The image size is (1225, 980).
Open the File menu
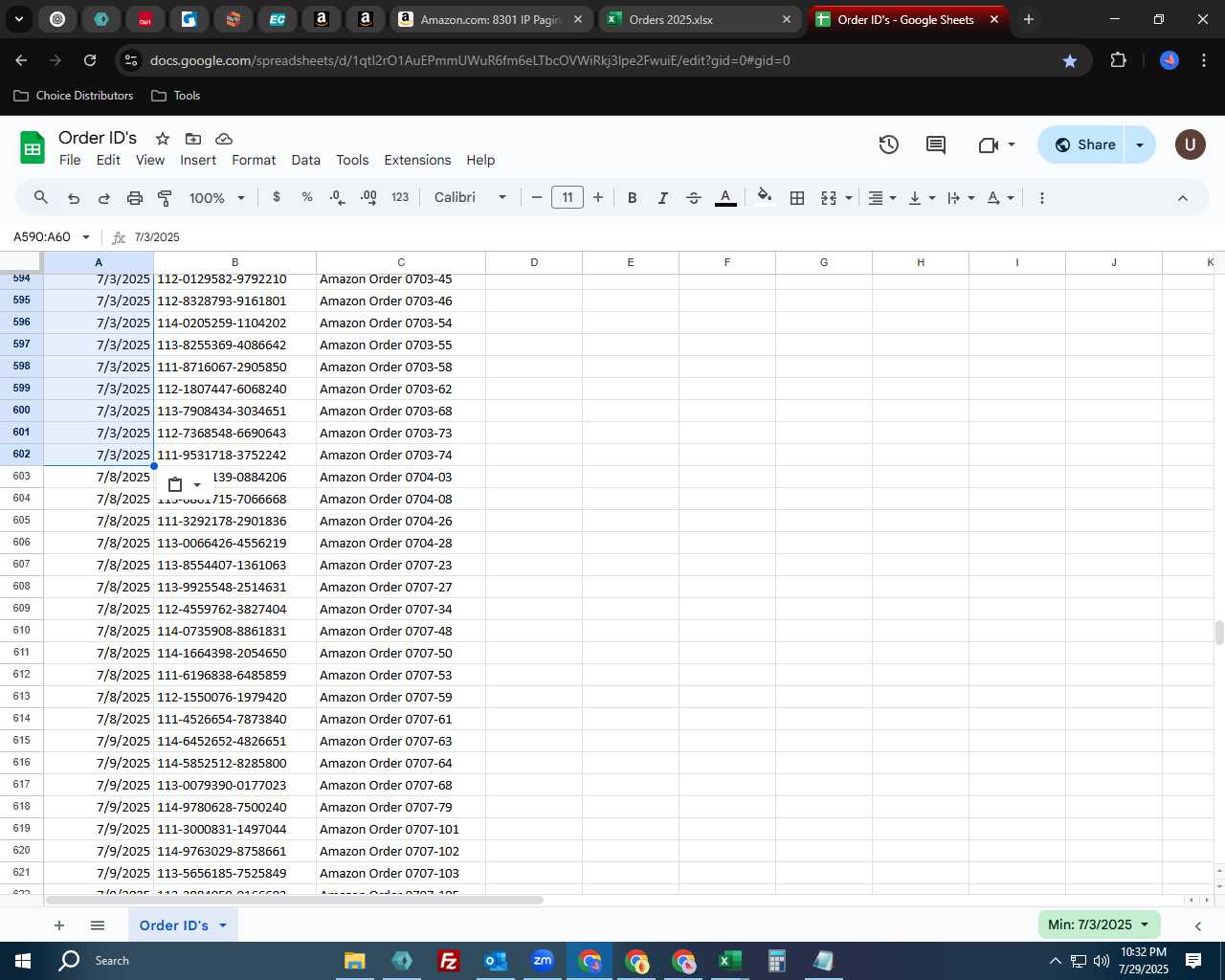click(x=70, y=160)
